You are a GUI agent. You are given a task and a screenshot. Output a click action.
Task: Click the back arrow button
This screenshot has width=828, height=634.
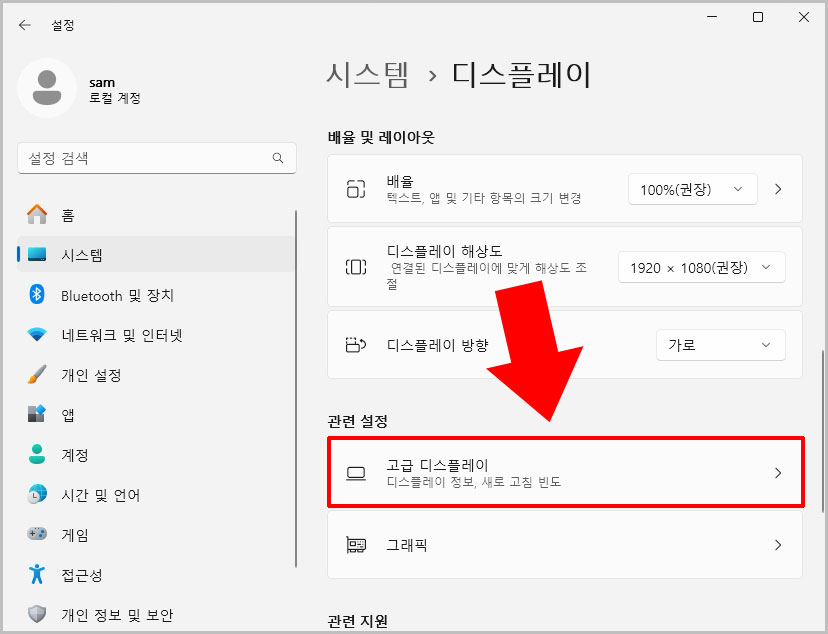pos(24,25)
